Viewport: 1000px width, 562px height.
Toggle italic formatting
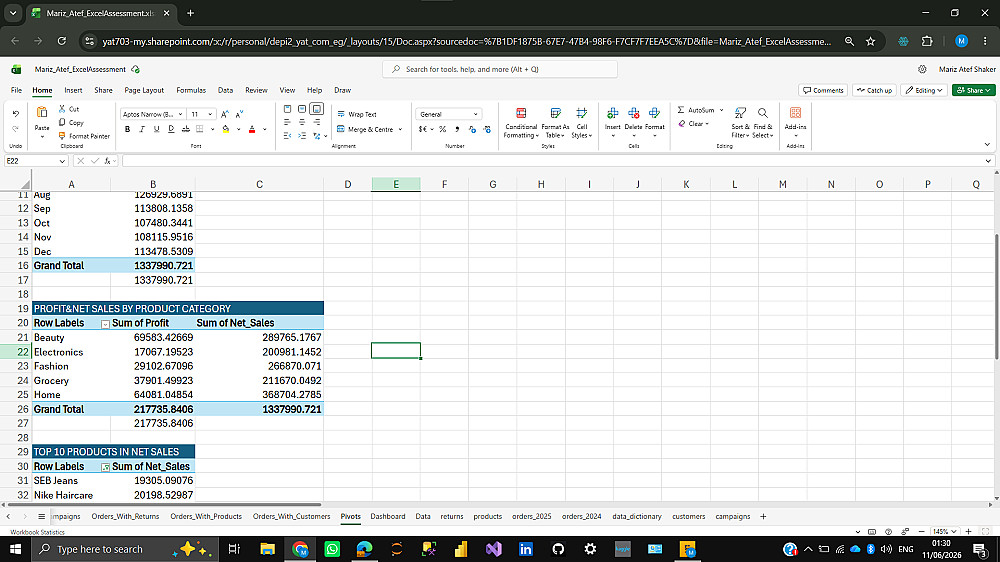(x=142, y=129)
